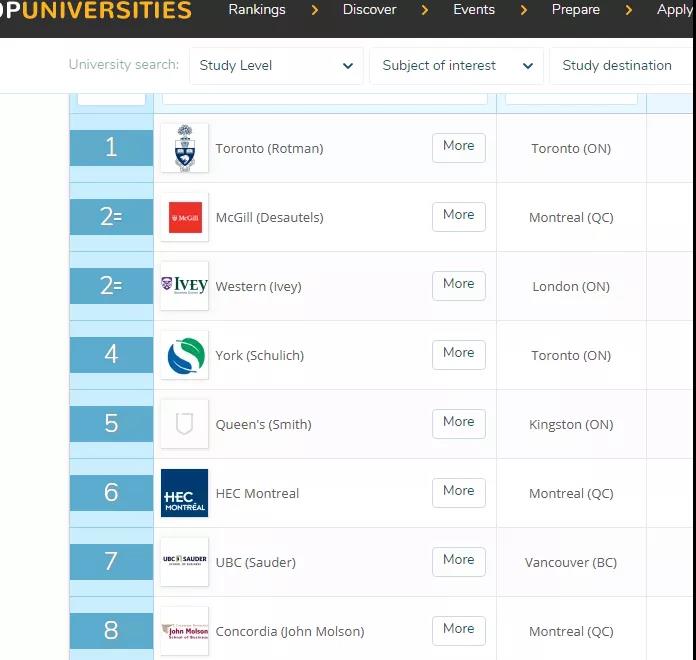Click the Ivey business school logo
This screenshot has width=696, height=660.
click(184, 286)
